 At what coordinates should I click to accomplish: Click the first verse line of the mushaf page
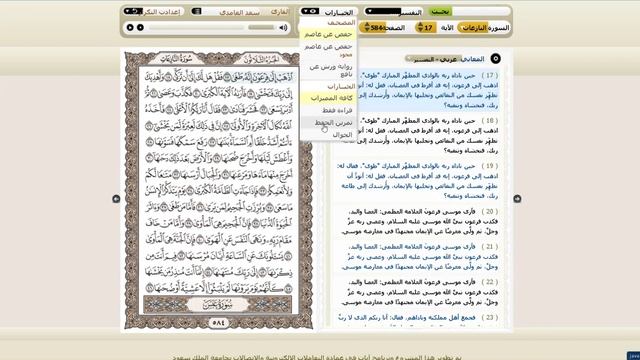pyautogui.click(x=218, y=77)
